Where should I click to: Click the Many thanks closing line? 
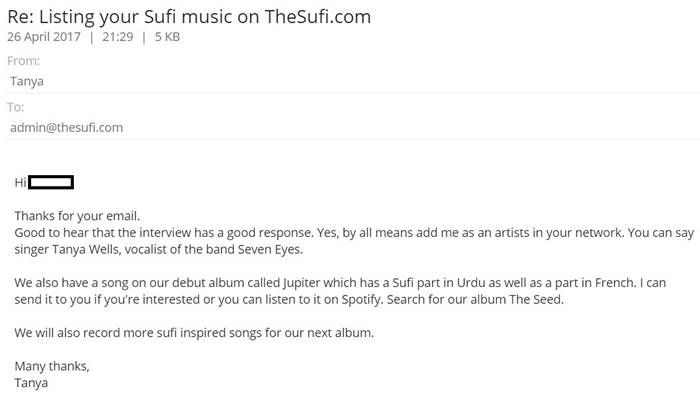(52, 366)
